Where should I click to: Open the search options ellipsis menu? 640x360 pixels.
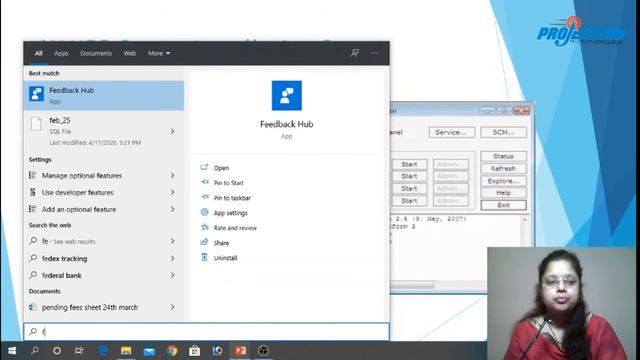(375, 53)
